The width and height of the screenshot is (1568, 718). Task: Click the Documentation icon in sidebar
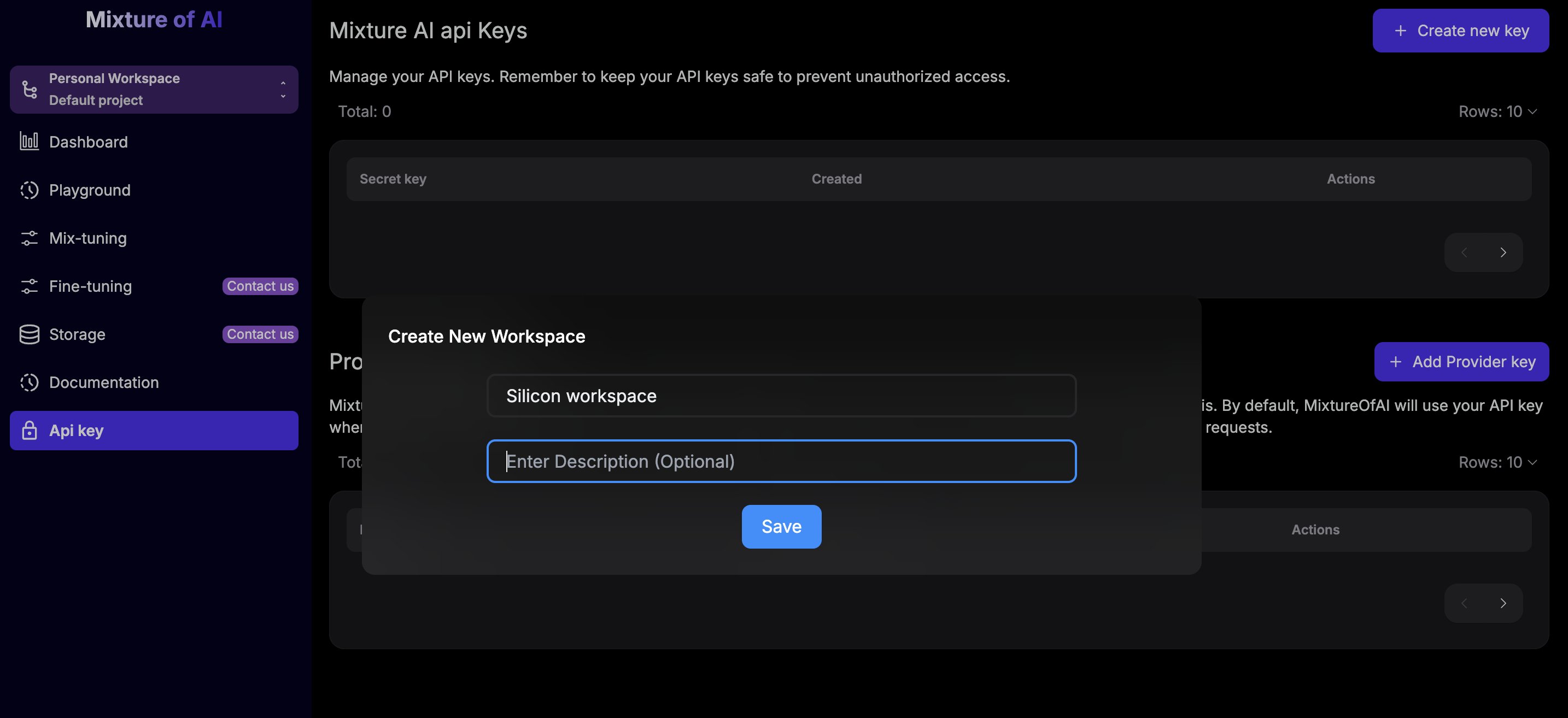point(28,382)
